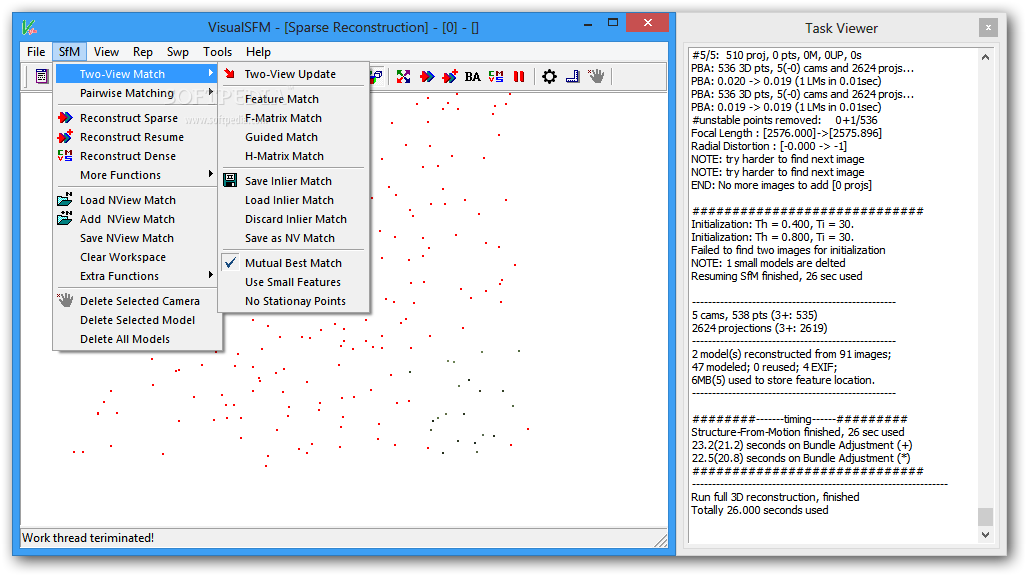
Task: Select Delete Selected Model
Action: coord(137,320)
